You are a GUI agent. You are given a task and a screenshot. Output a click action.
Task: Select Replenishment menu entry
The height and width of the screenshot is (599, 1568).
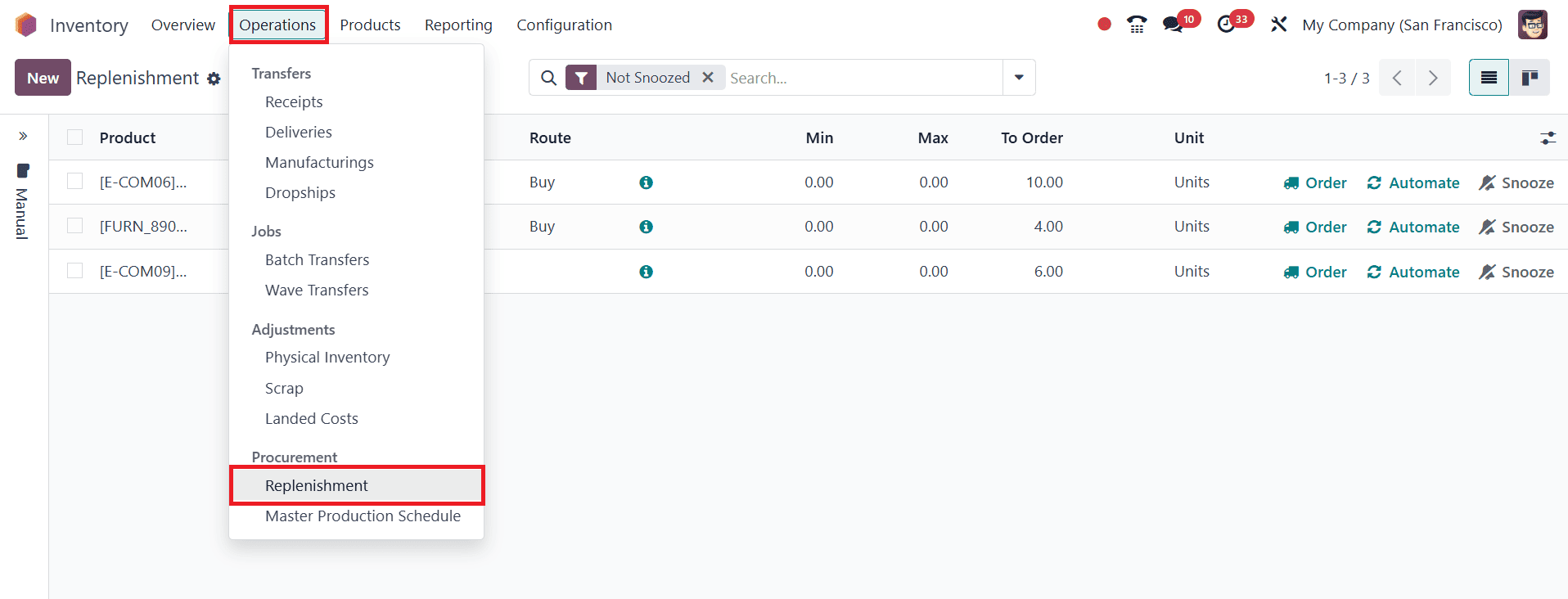(358, 486)
